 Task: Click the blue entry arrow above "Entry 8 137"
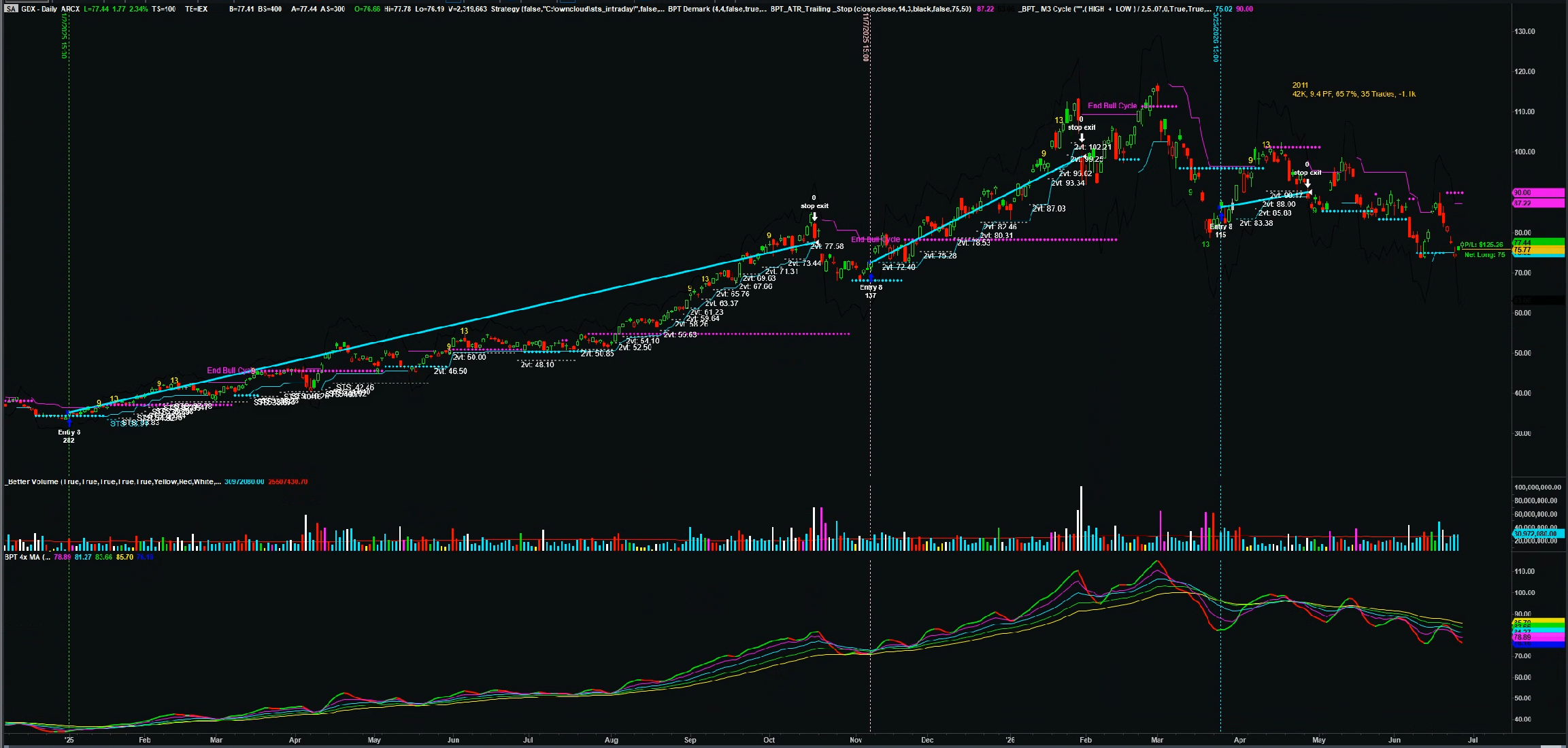(x=871, y=278)
